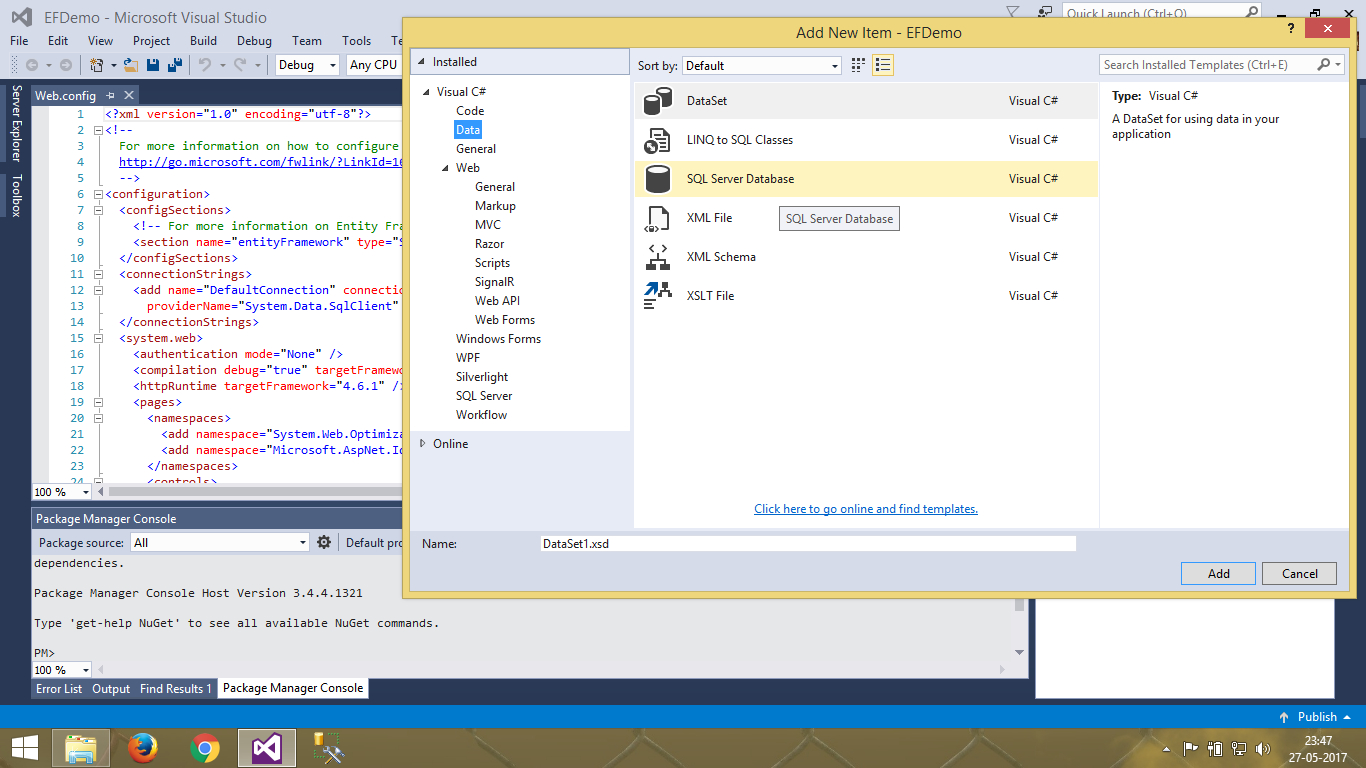The width and height of the screenshot is (1366, 768).
Task: Select the Data category in tree
Action: tap(468, 130)
